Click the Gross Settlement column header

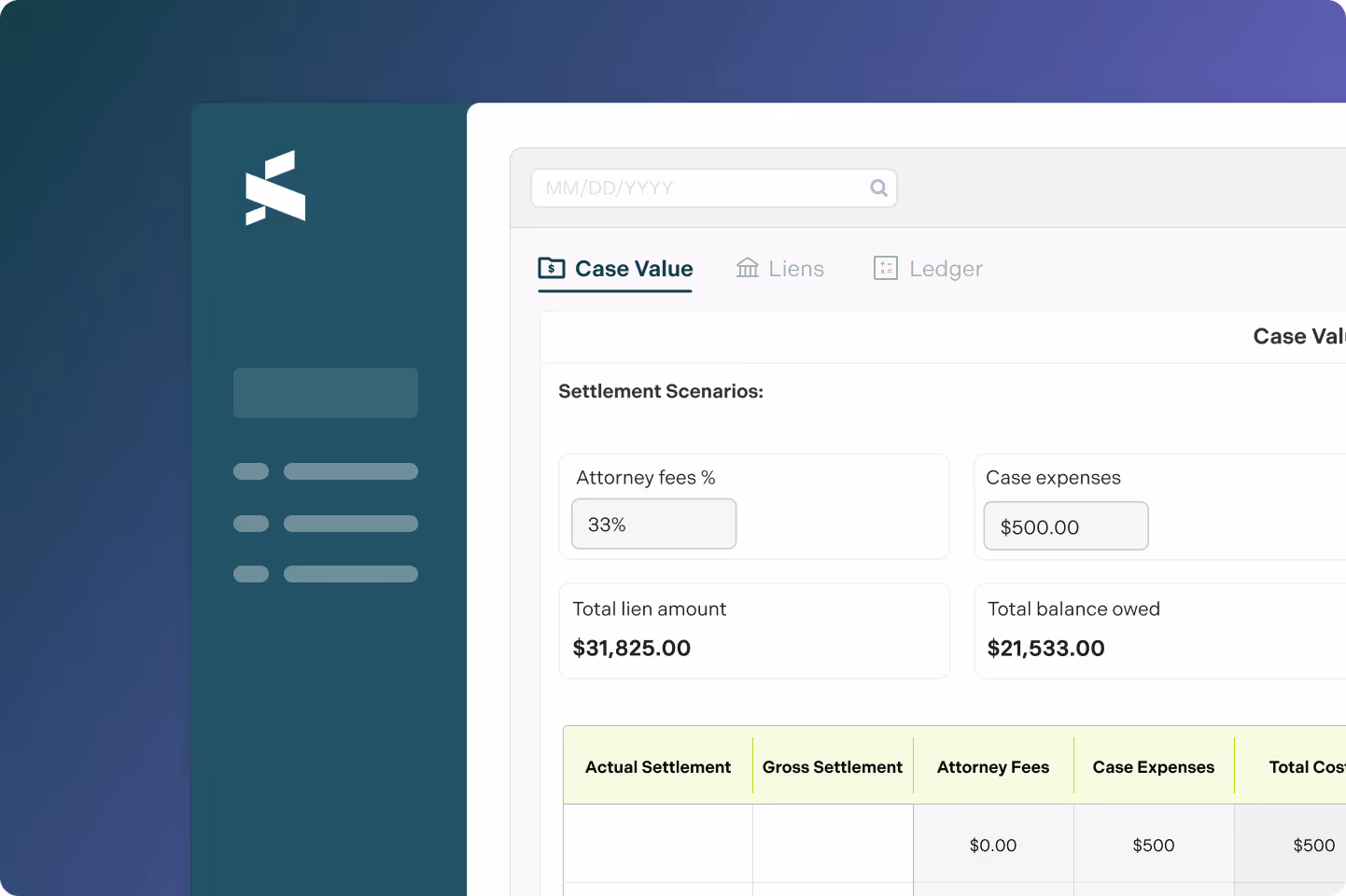(x=833, y=766)
